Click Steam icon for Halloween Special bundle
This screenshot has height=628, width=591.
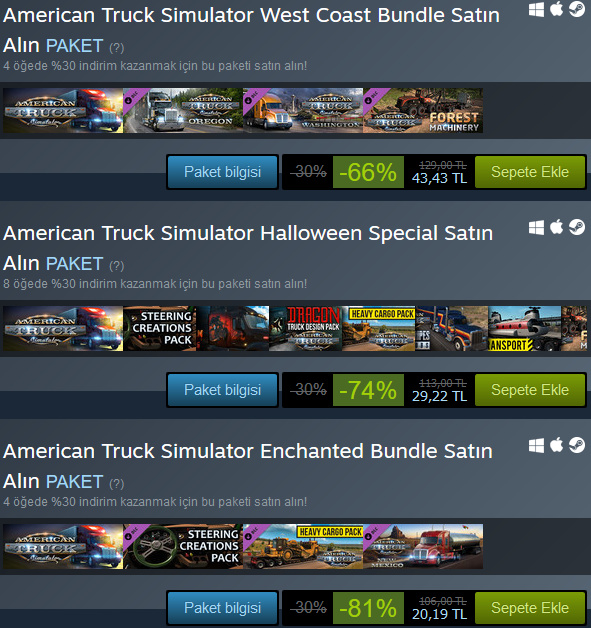(x=577, y=227)
